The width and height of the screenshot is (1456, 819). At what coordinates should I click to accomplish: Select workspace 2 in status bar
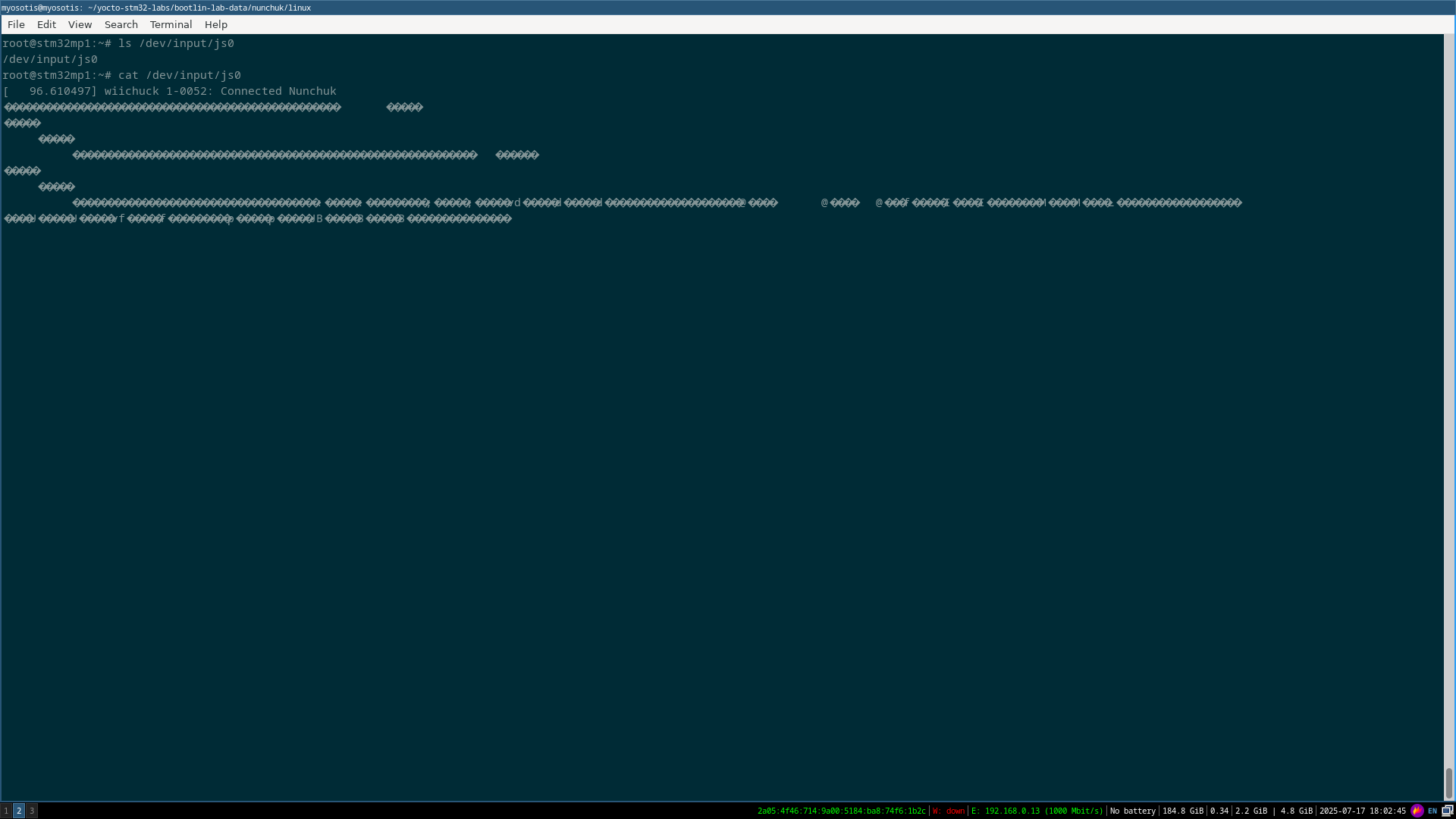(x=19, y=811)
